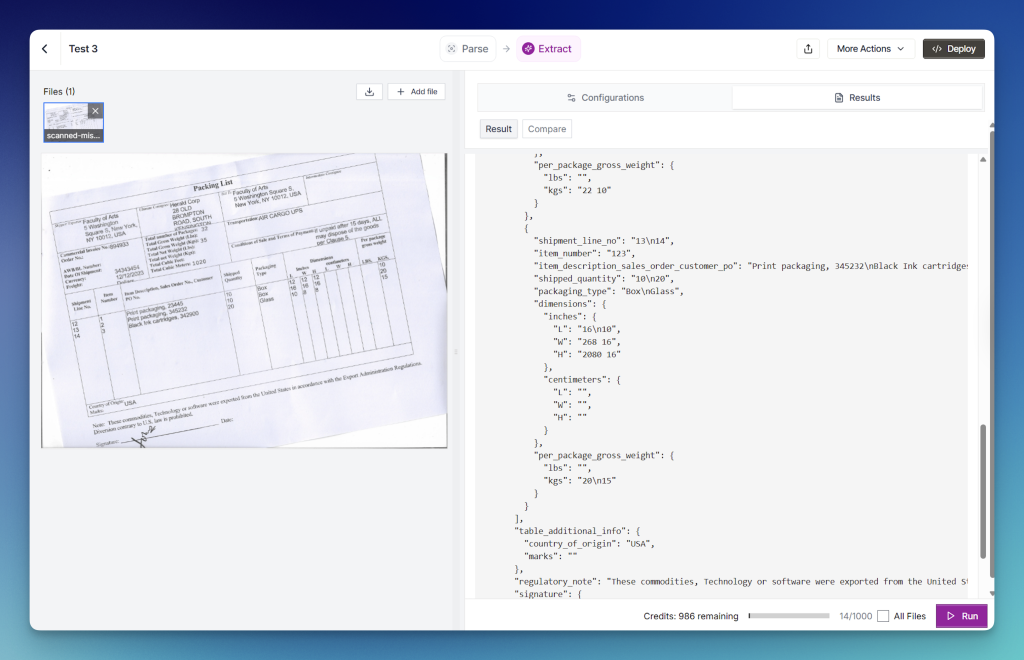Viewport: 1024px width, 660px height.
Task: Click the Extract step button
Action: 548,49
